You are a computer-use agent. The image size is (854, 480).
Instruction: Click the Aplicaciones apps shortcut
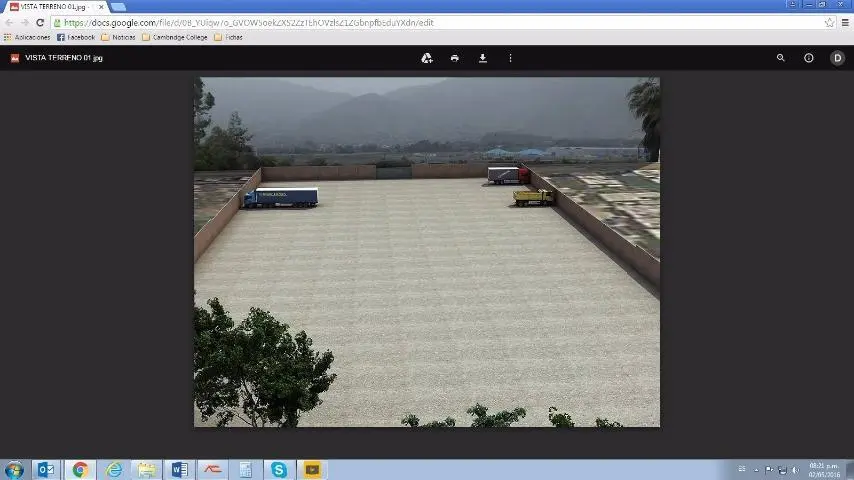click(x=27, y=37)
